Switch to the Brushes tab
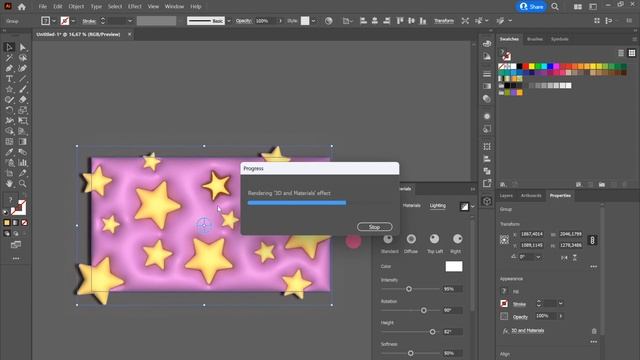 pos(535,39)
